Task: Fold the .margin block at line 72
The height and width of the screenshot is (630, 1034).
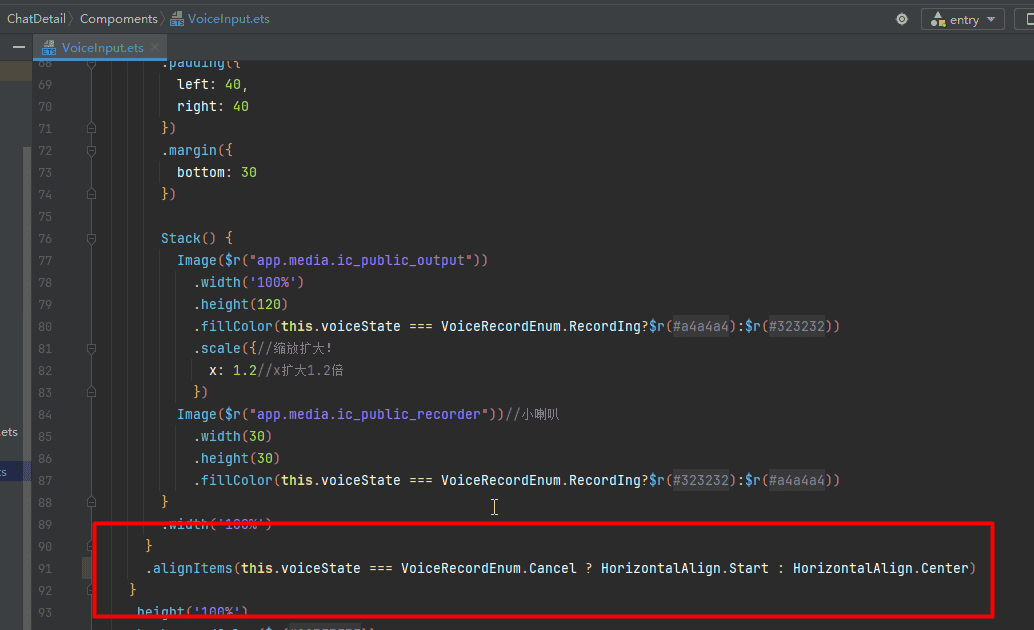Action: [92, 150]
